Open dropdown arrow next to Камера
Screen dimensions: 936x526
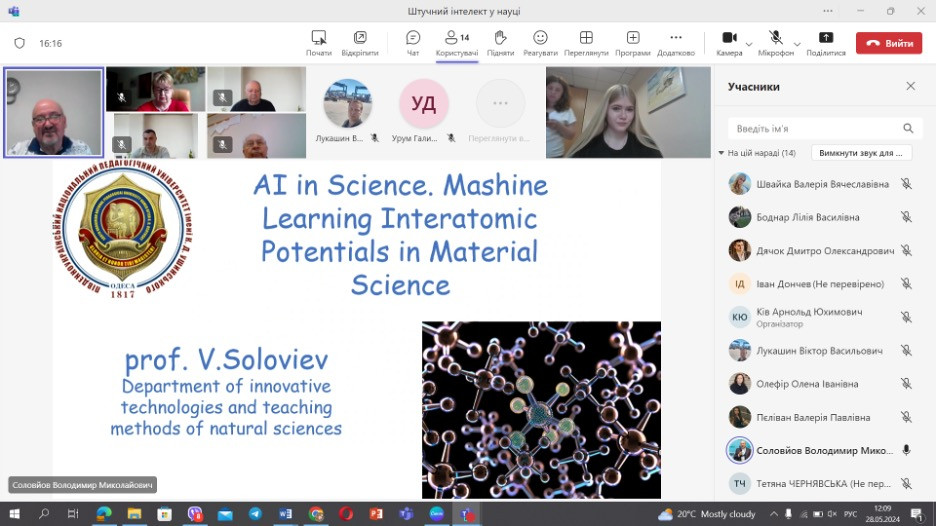[x=752, y=44]
